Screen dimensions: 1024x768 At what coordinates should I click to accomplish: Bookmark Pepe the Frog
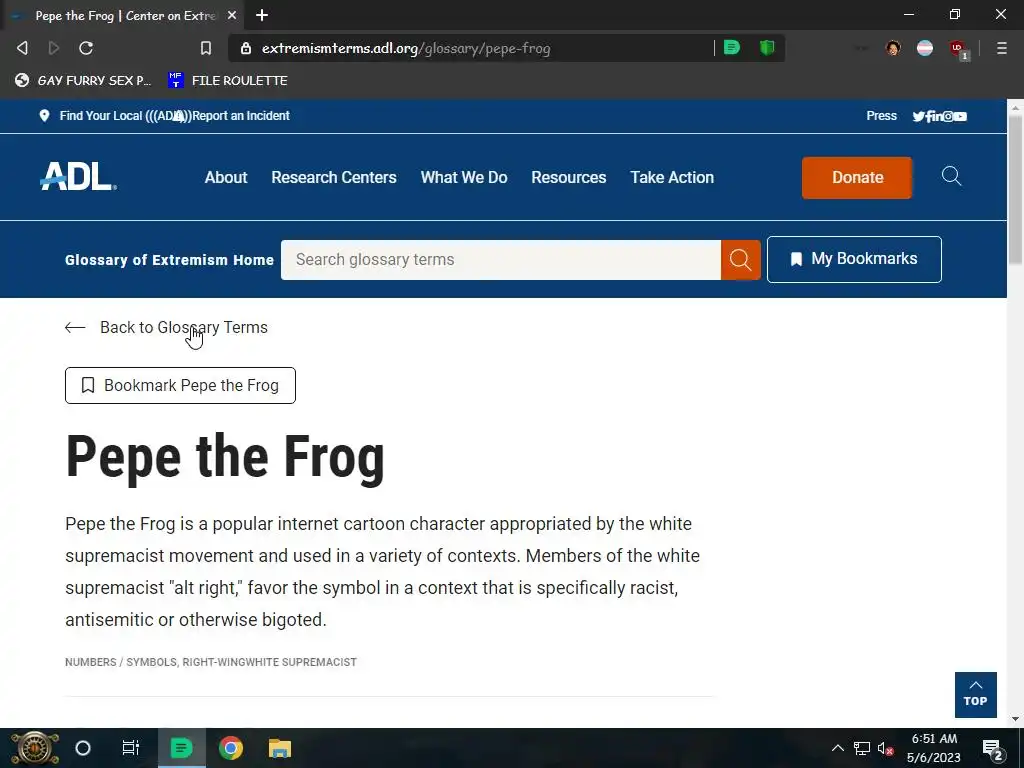[180, 385]
